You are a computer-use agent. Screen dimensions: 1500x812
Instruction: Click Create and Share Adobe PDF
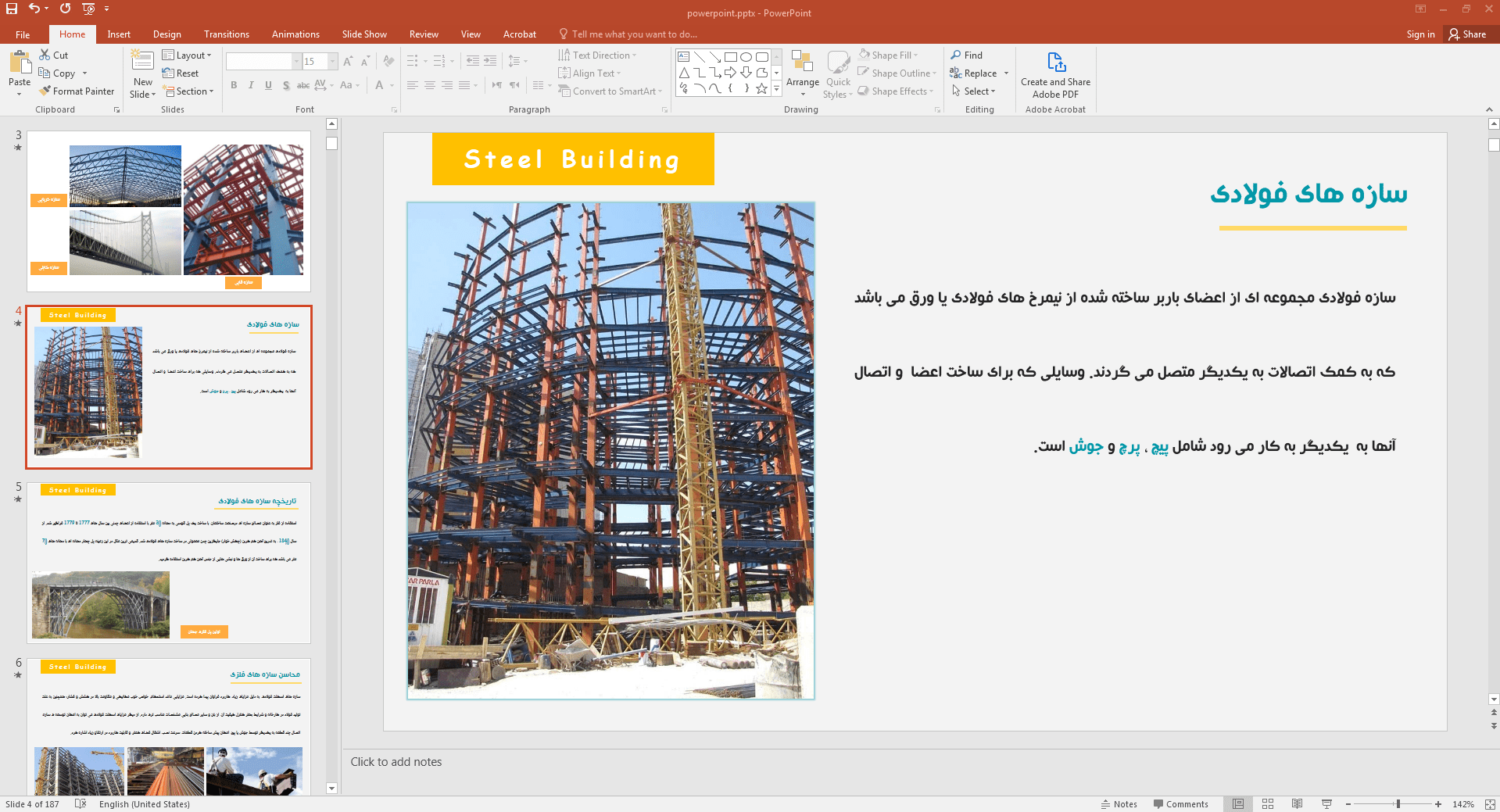click(x=1055, y=75)
